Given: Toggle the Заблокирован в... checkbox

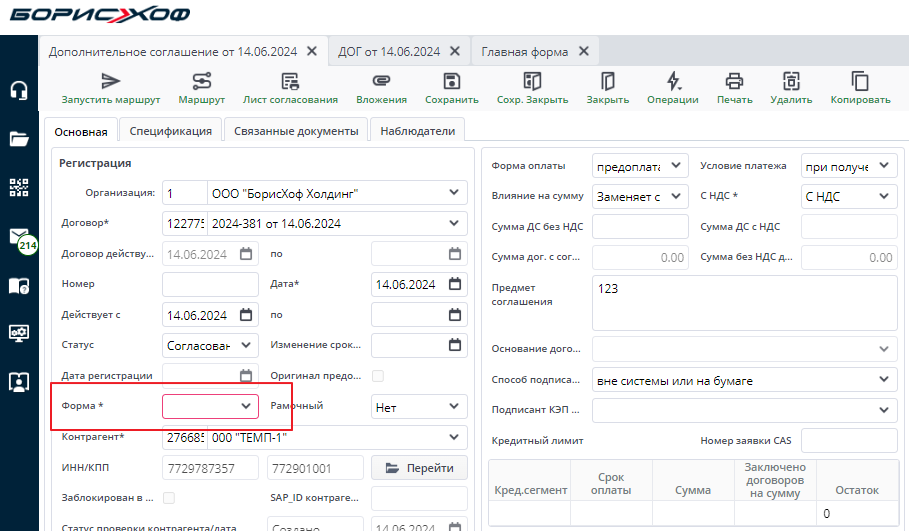Looking at the screenshot, I should click(169, 498).
